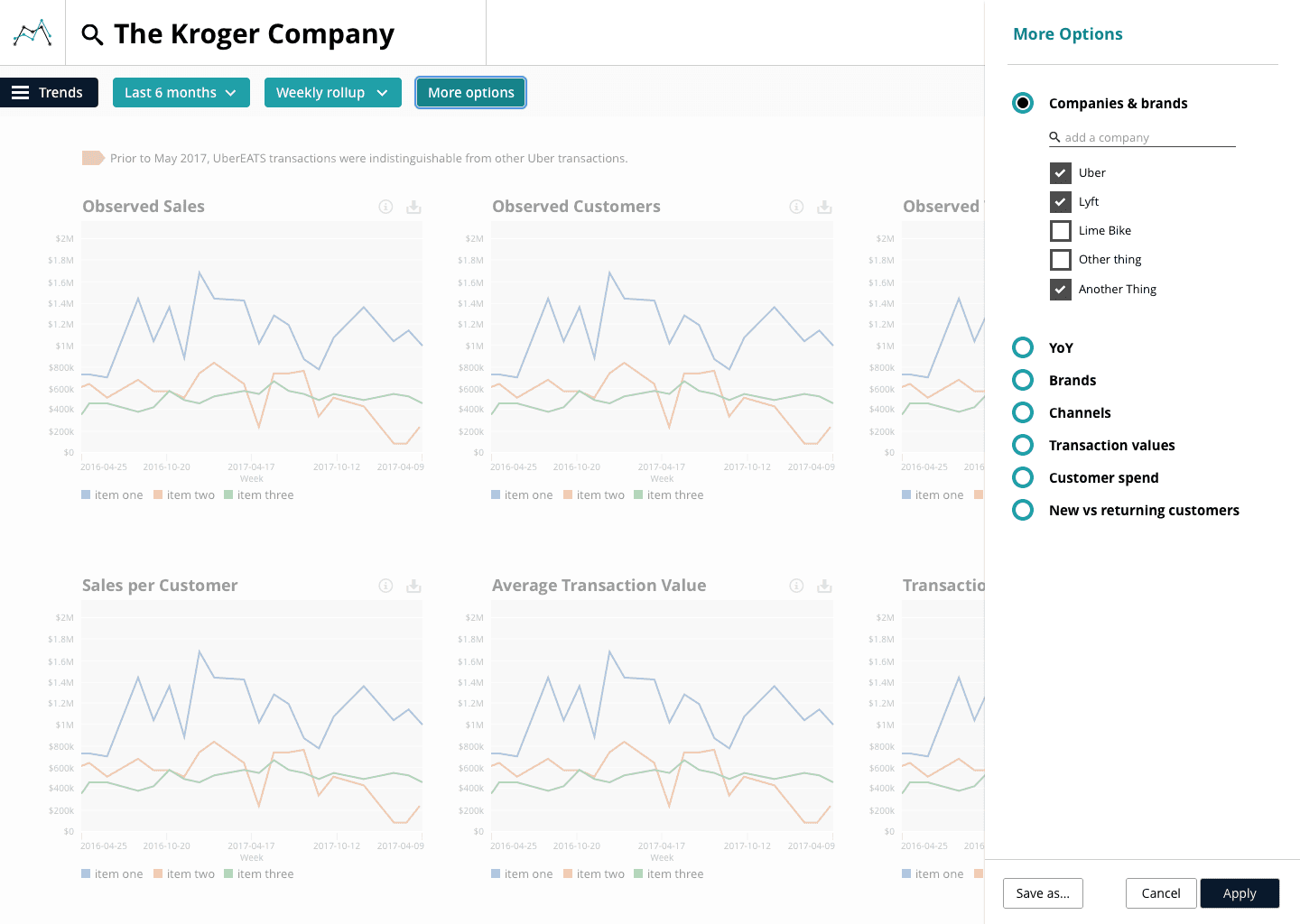This screenshot has width=1300, height=924.
Task: Open info icon for Observed Sales chart
Action: 385,207
